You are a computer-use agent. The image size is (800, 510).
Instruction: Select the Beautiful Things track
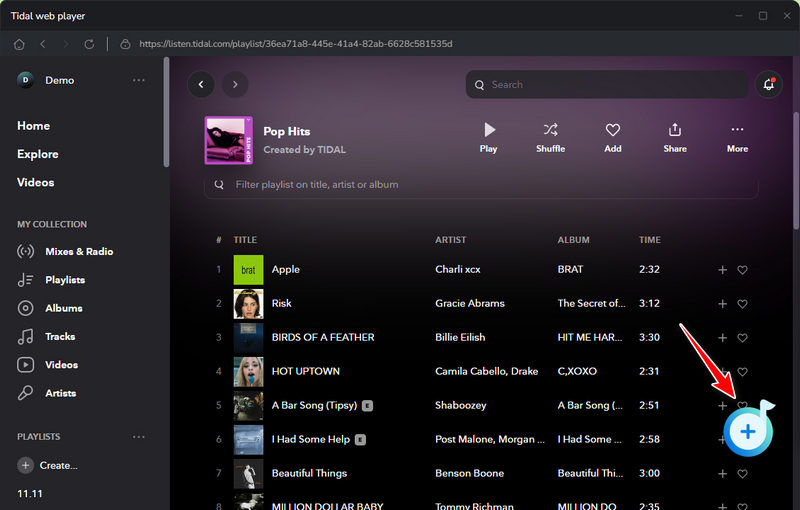tap(309, 473)
